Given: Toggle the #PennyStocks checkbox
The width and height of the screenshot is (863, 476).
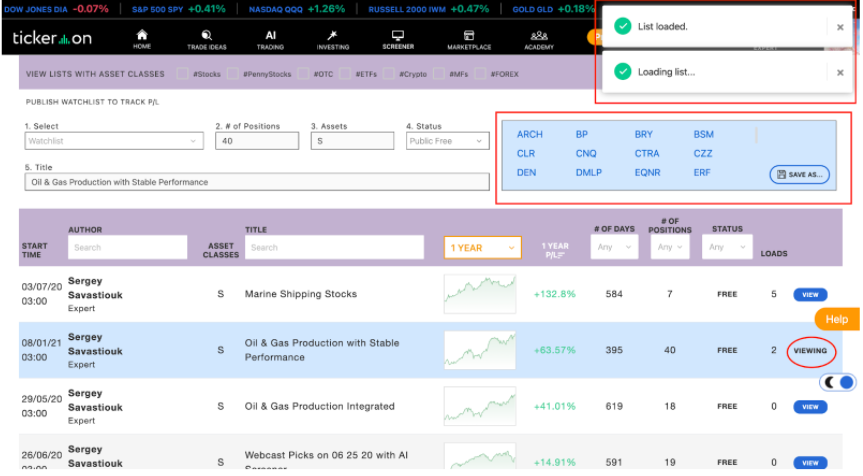Looking at the screenshot, I should point(233,74).
